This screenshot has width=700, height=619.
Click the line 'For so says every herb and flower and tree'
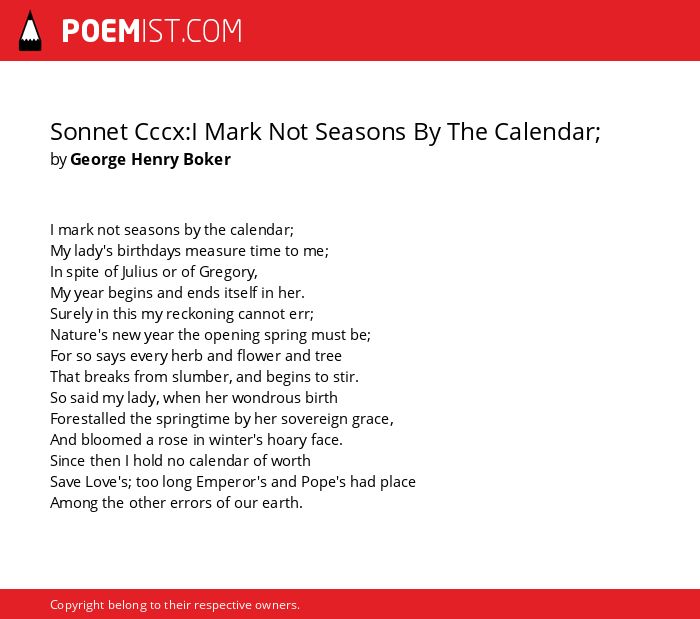tap(196, 356)
